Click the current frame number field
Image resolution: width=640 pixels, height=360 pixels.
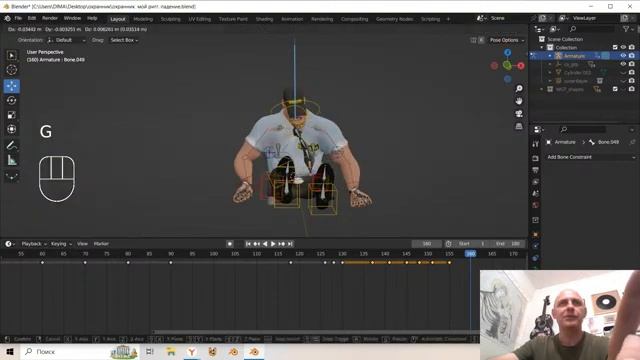point(427,244)
